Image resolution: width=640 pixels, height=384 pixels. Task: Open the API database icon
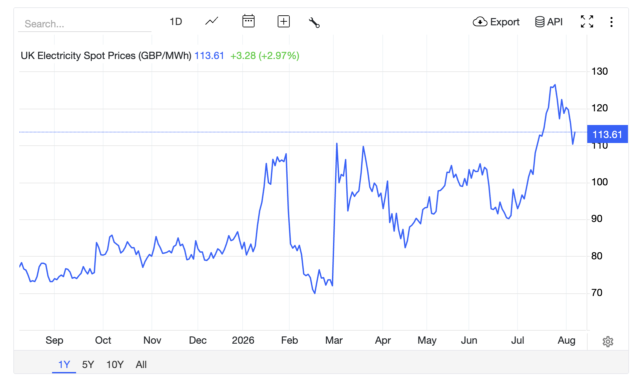(539, 22)
